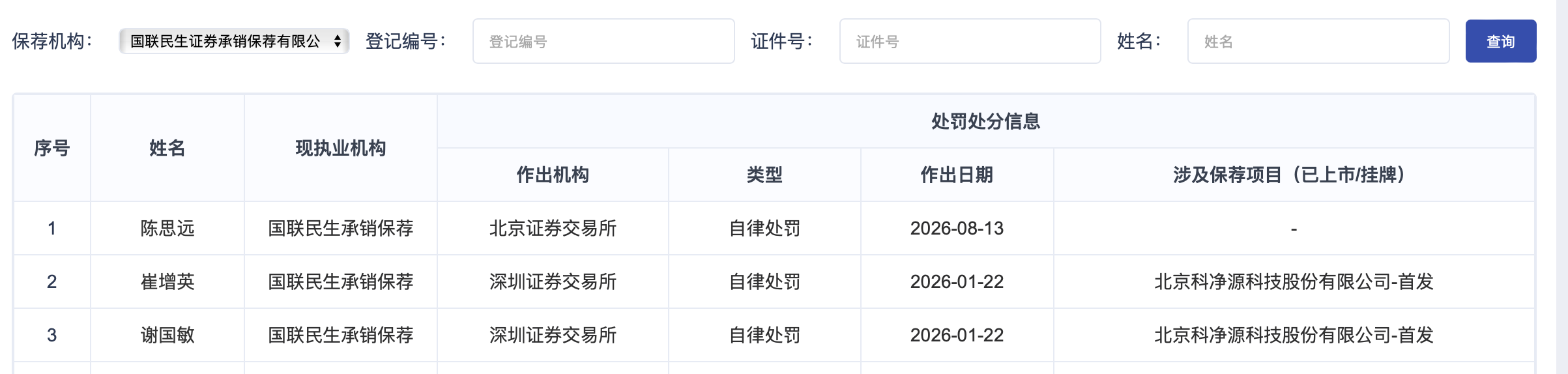This screenshot has width=1568, height=374.
Task: Click the 涉及保荐项目 column header
Action: point(1294,175)
